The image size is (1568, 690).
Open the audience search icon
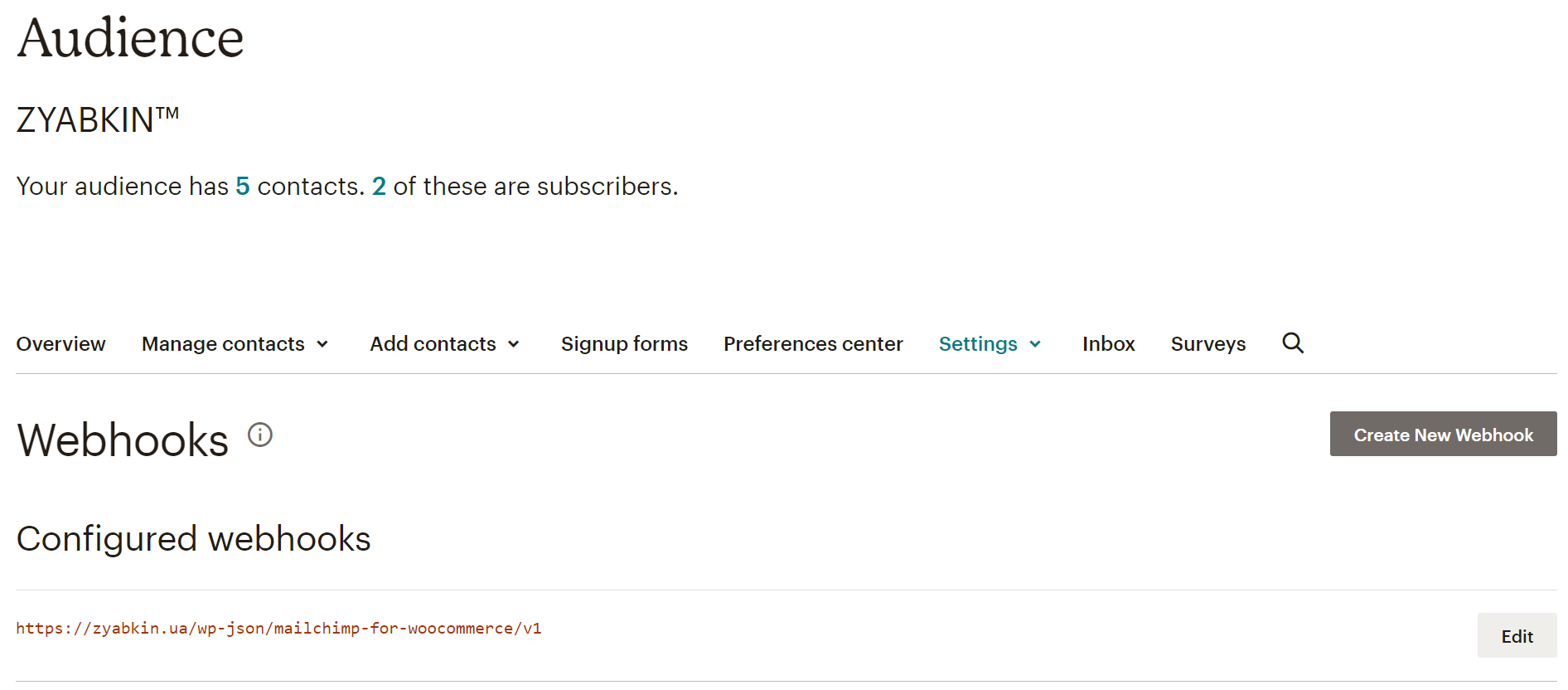pyautogui.click(x=1293, y=343)
